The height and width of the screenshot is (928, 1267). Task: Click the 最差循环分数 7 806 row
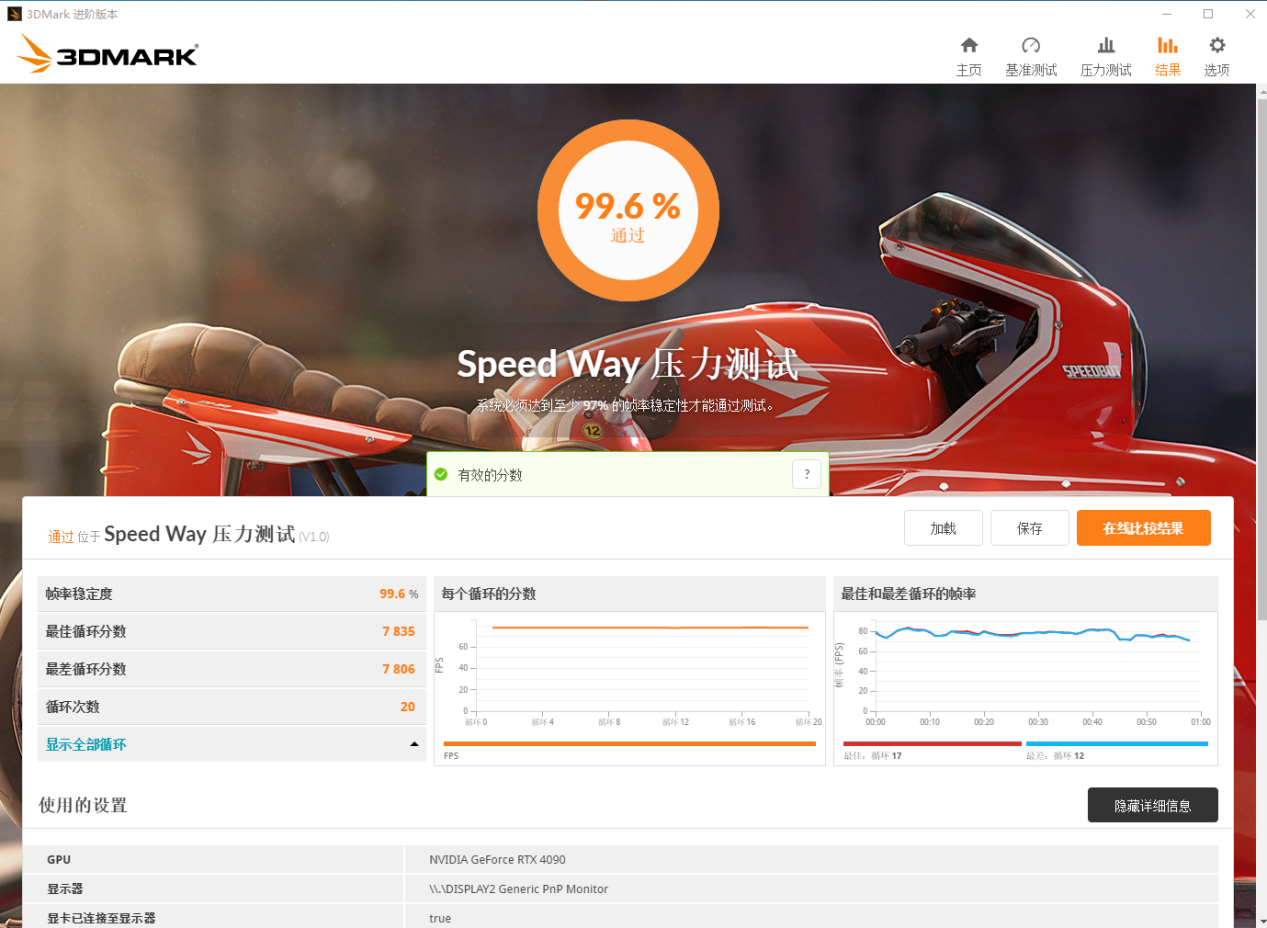coord(232,669)
